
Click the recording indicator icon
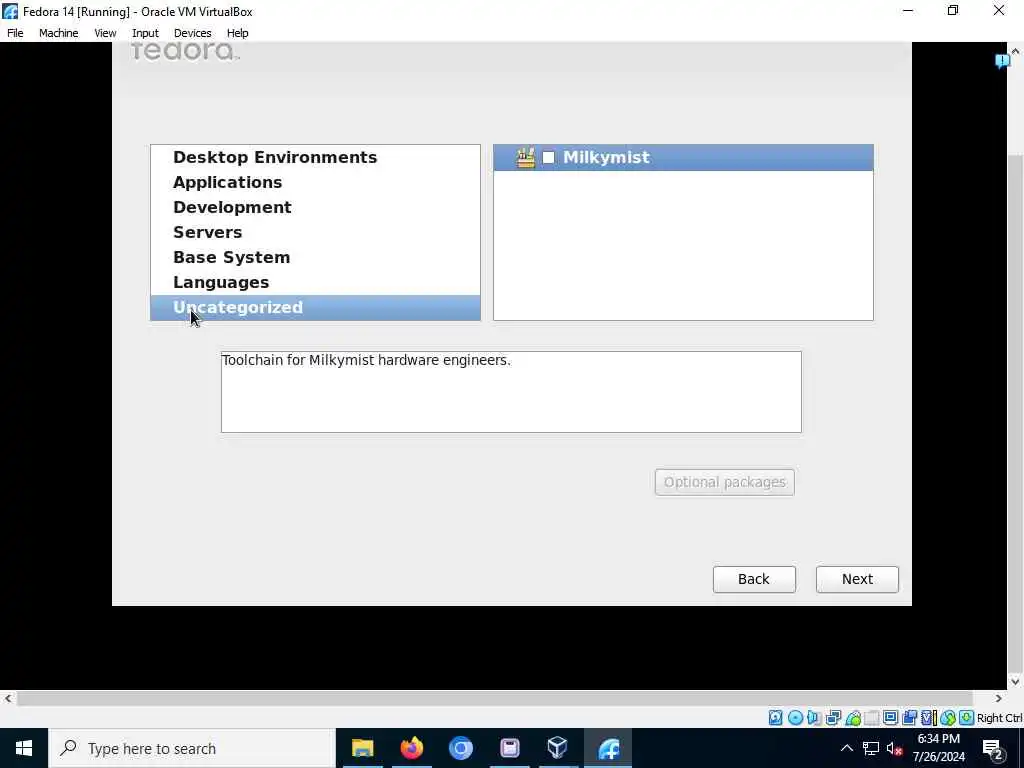point(909,718)
